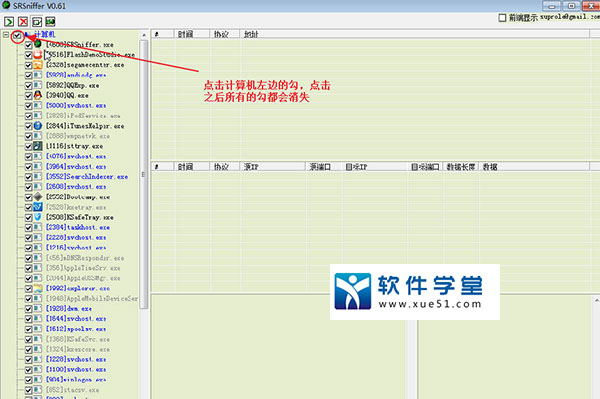600x399 pixels.
Task: Select the [2044]AppleUSBMgr.exe row text
Action: (83, 278)
